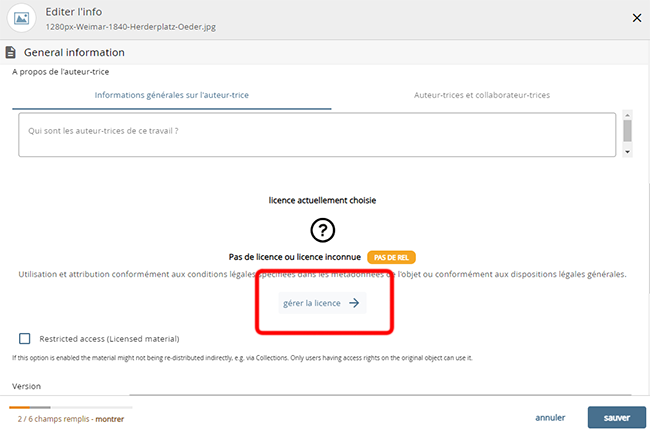Switch to Auteur-trices et collaborateur-trices tab
Screen dimensions: 650x434
click(481, 95)
